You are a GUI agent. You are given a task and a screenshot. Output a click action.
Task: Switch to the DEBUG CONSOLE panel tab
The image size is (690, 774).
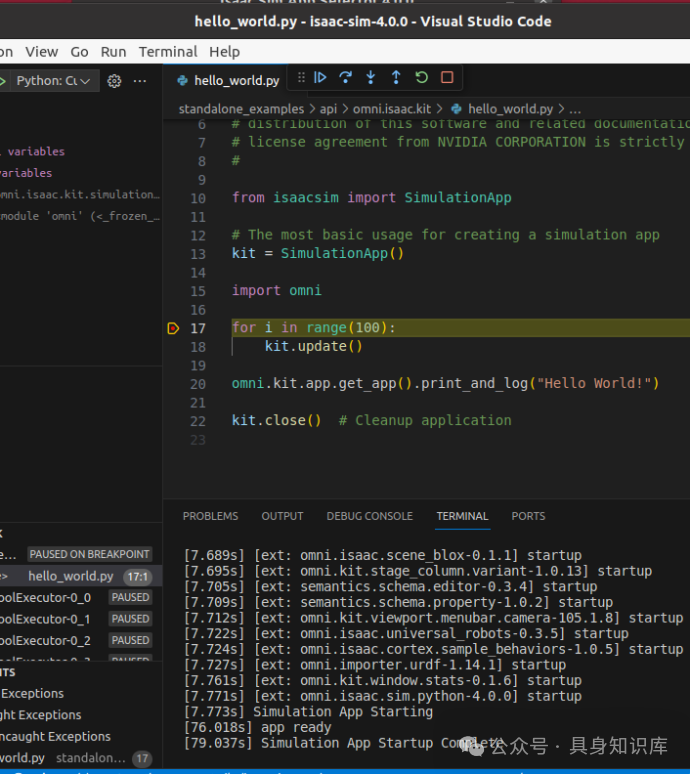point(369,516)
